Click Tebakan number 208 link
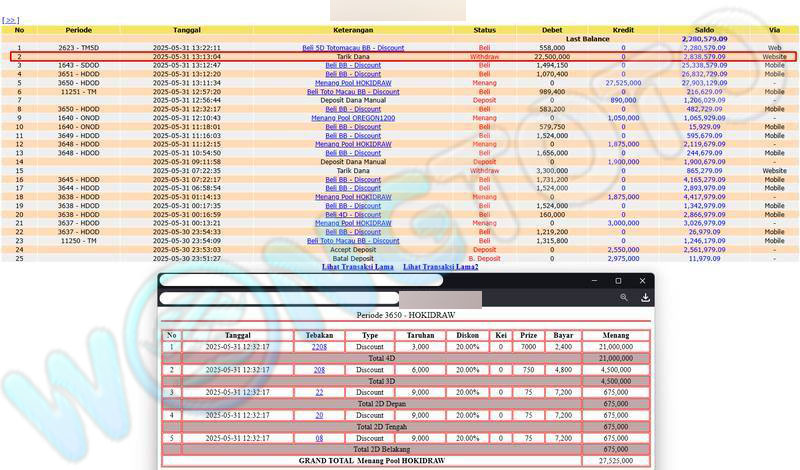This screenshot has width=800, height=470. point(319,370)
